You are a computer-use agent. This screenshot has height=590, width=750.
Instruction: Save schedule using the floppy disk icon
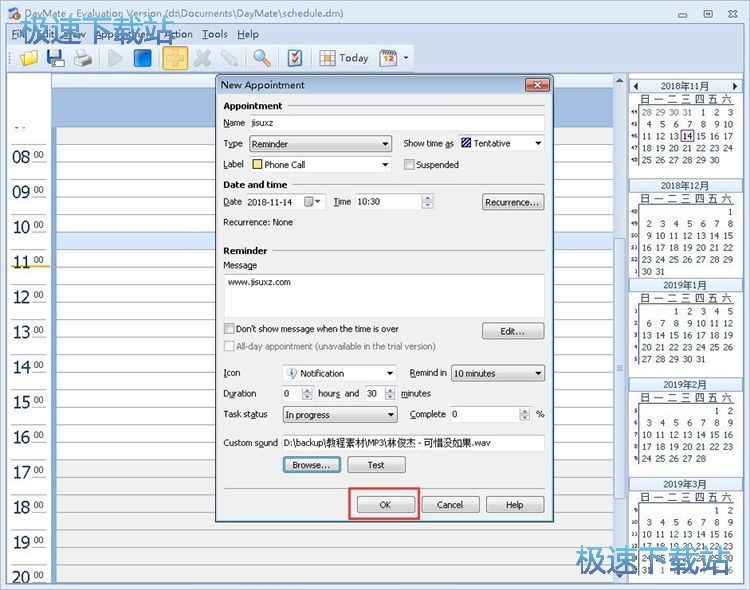coord(56,58)
